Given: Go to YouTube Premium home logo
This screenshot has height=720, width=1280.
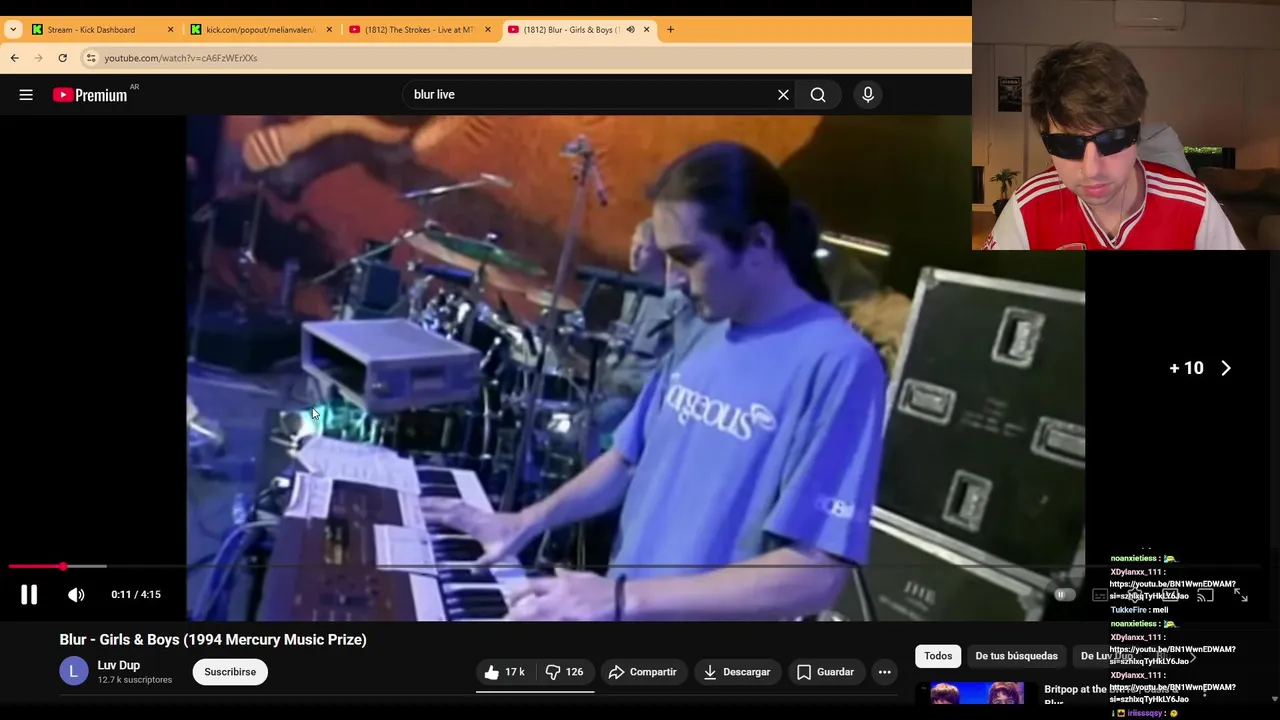Looking at the screenshot, I should [x=90, y=95].
